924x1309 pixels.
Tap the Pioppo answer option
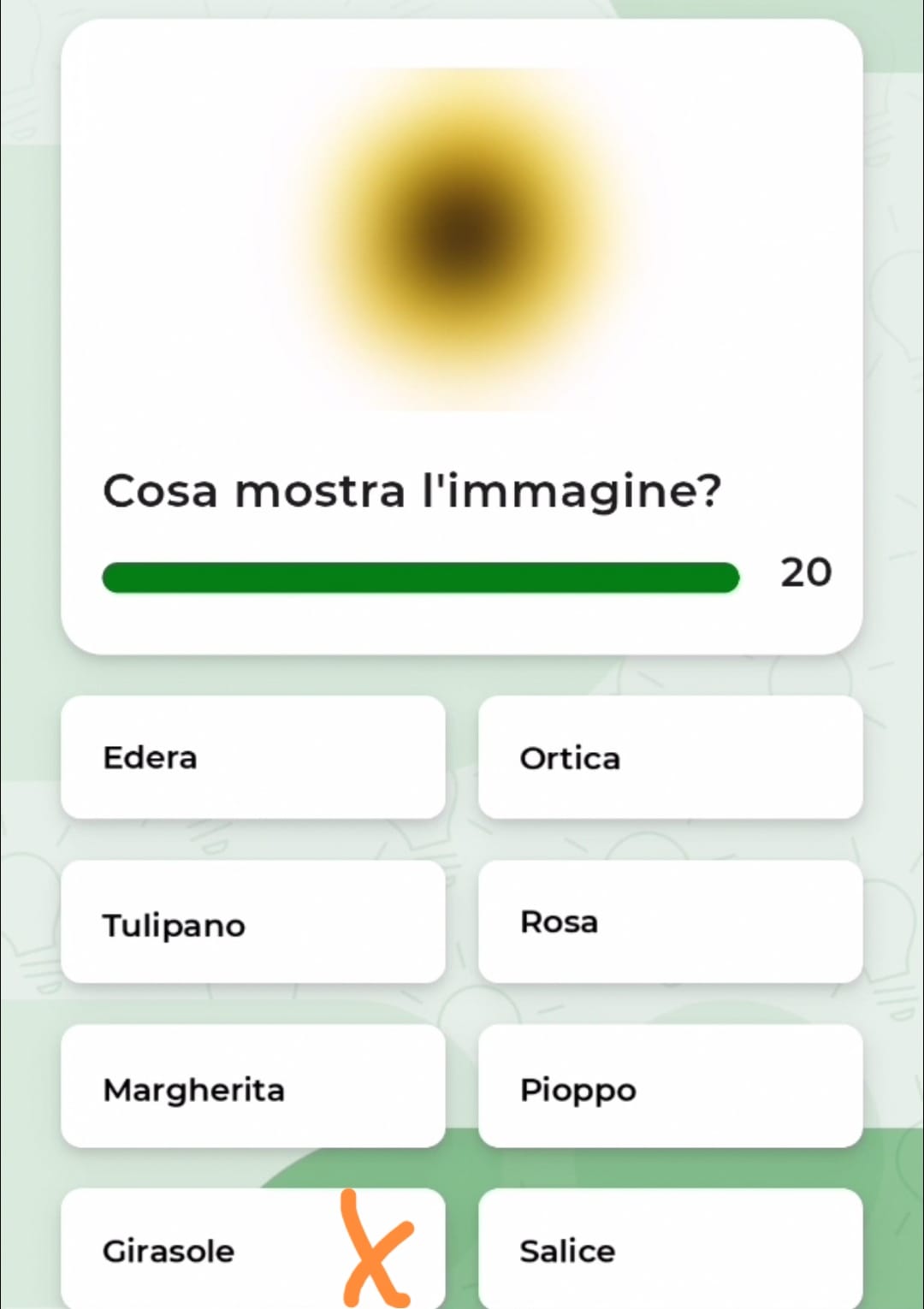(670, 1087)
